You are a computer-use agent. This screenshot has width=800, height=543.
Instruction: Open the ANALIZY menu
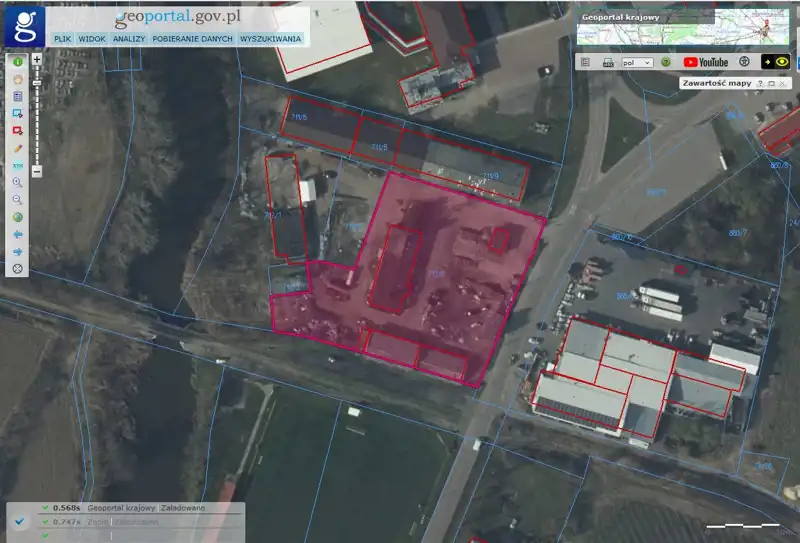(x=129, y=39)
